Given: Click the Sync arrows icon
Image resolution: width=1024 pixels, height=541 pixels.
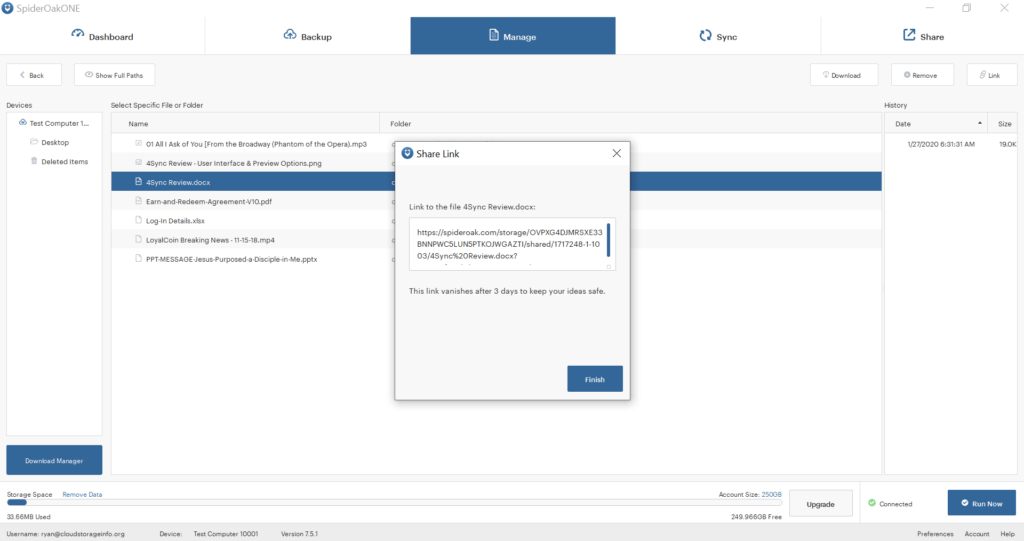Looking at the screenshot, I should point(705,35).
